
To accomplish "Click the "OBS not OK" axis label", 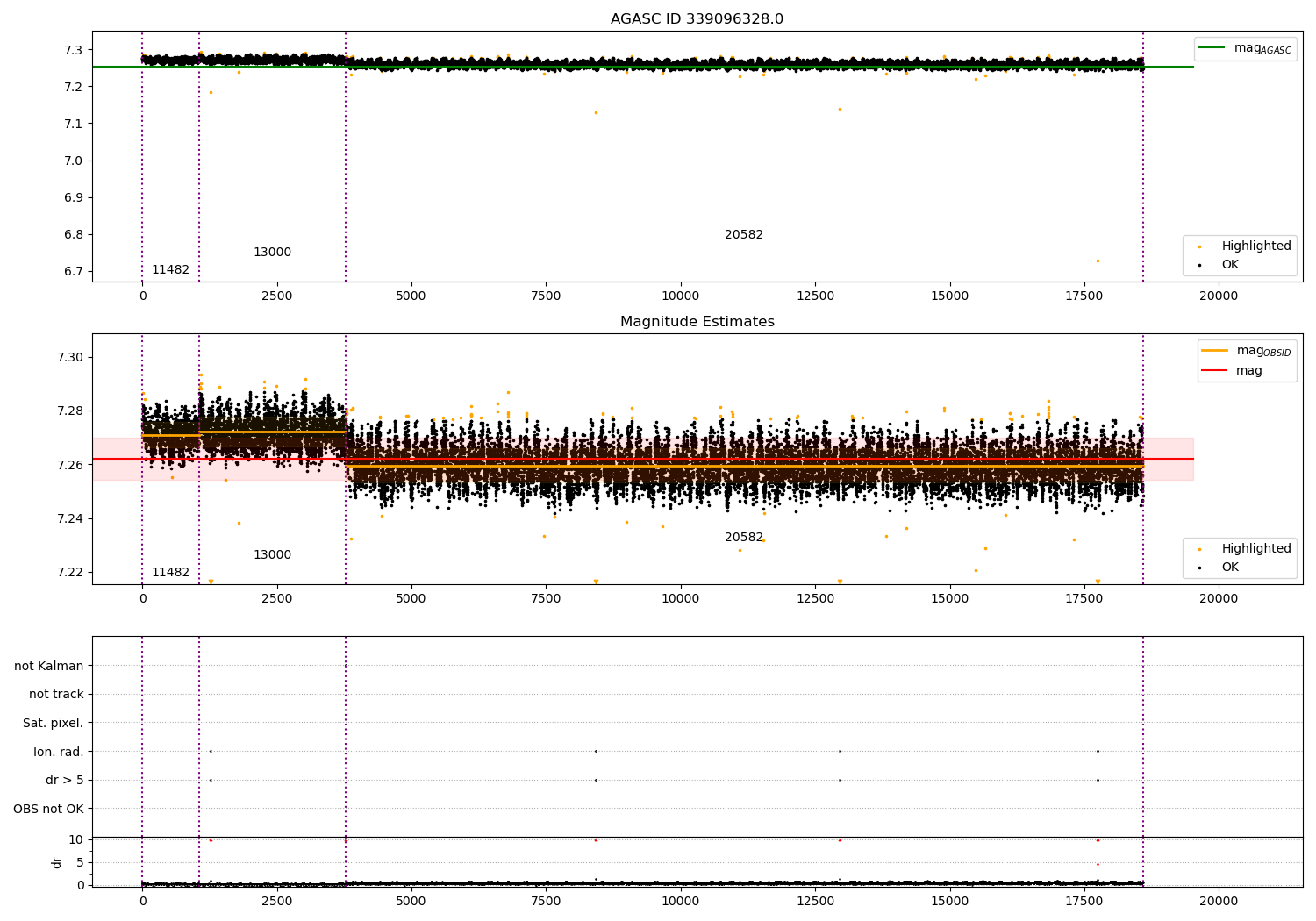I will click(x=48, y=810).
